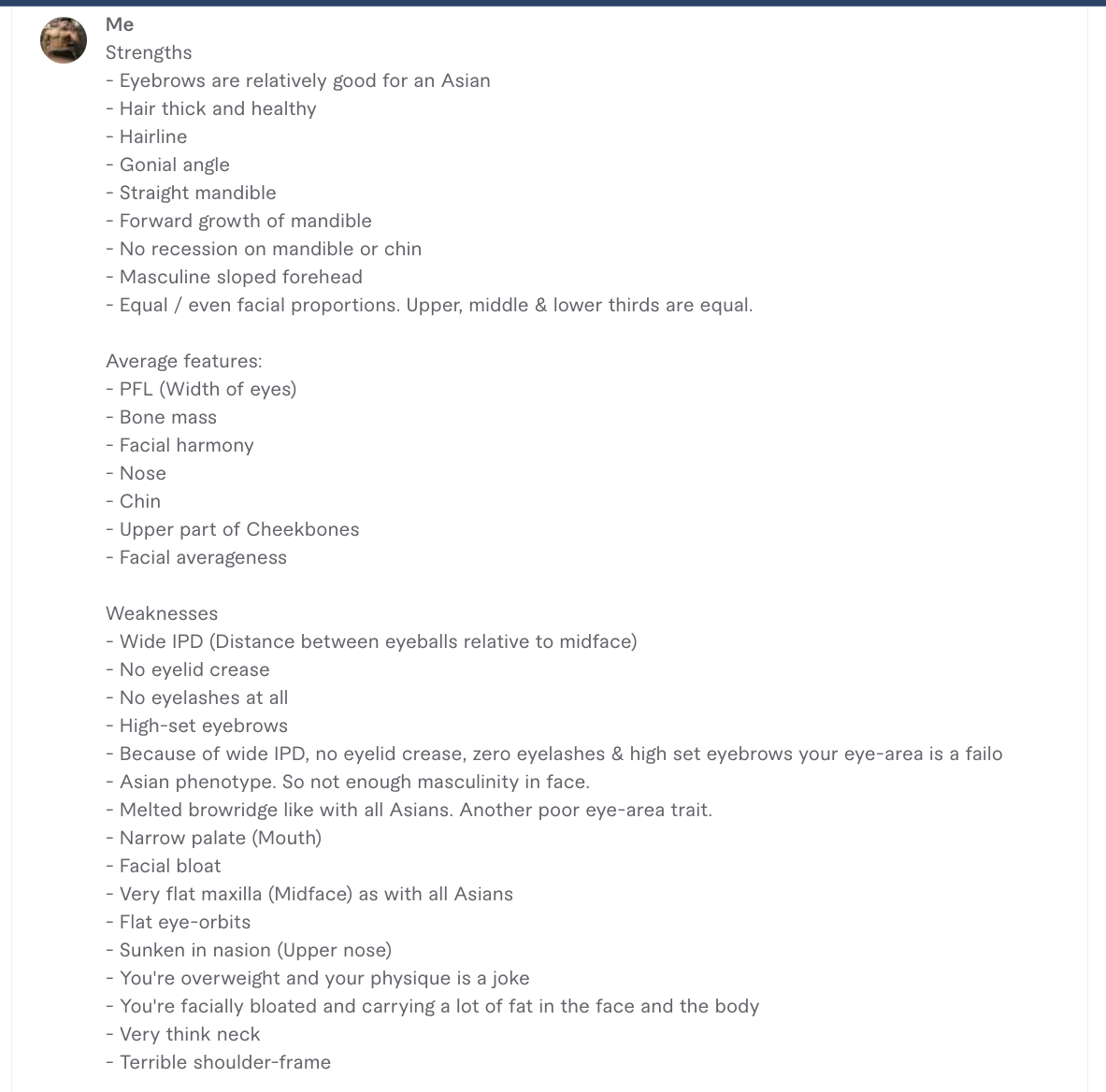Click the "Average features:" heading
The height and width of the screenshot is (1092, 1106).
[184, 361]
